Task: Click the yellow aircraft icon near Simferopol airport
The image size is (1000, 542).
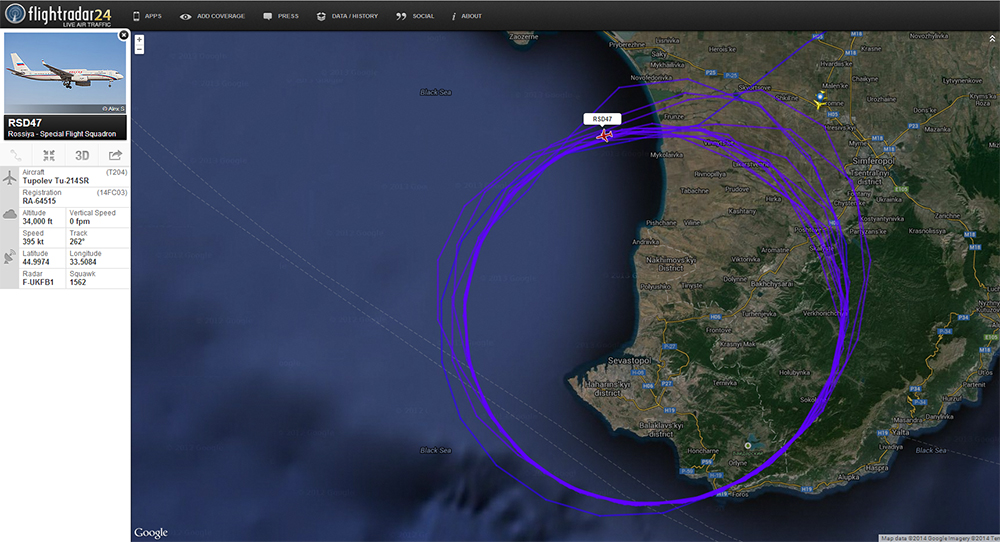Action: (820, 105)
